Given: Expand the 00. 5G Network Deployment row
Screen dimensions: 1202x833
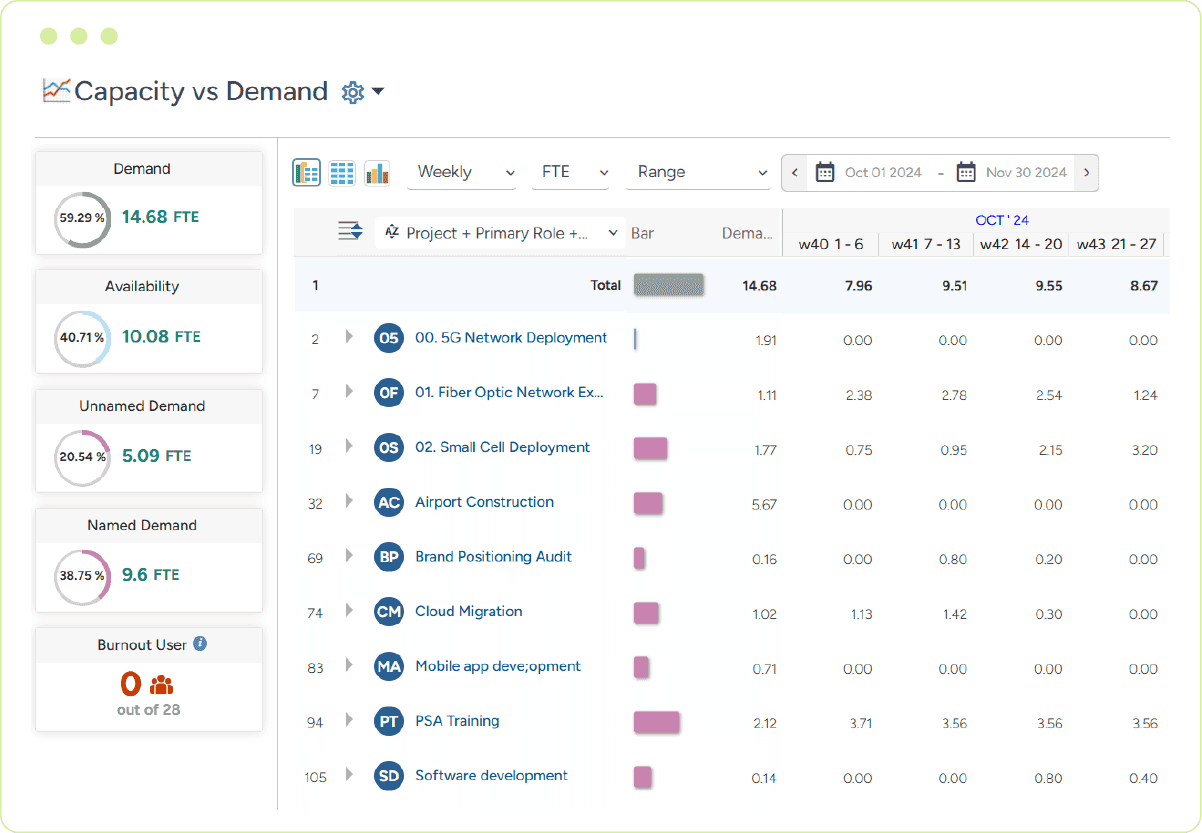Looking at the screenshot, I should [x=348, y=338].
